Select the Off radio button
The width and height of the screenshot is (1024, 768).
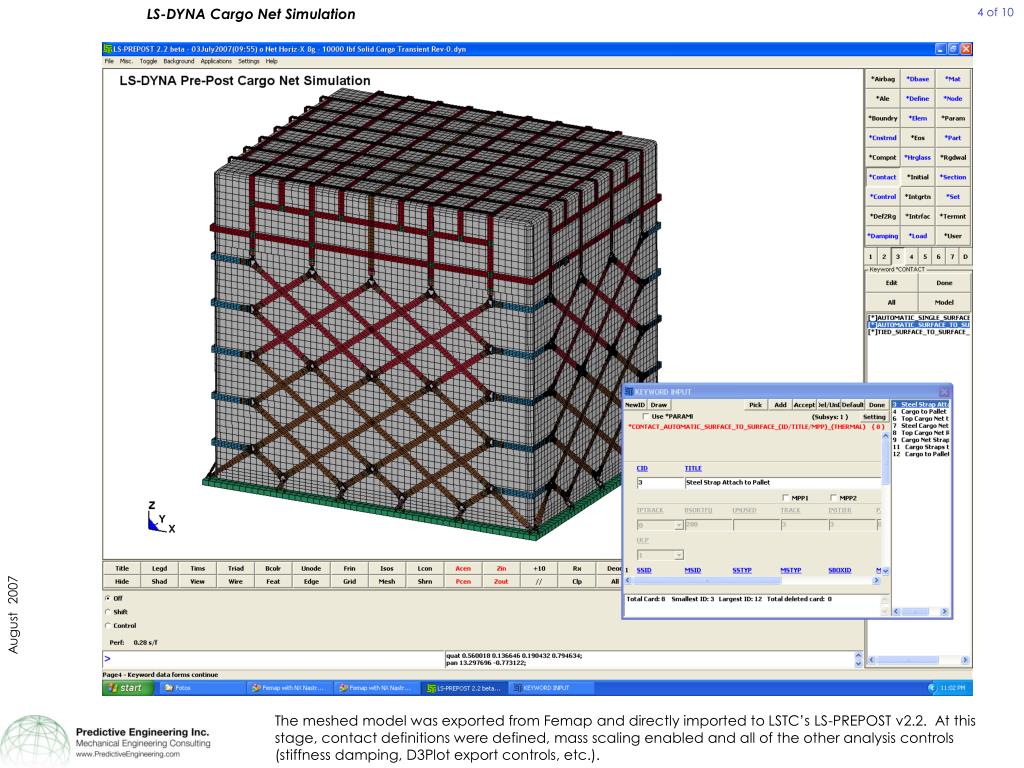tap(108, 598)
